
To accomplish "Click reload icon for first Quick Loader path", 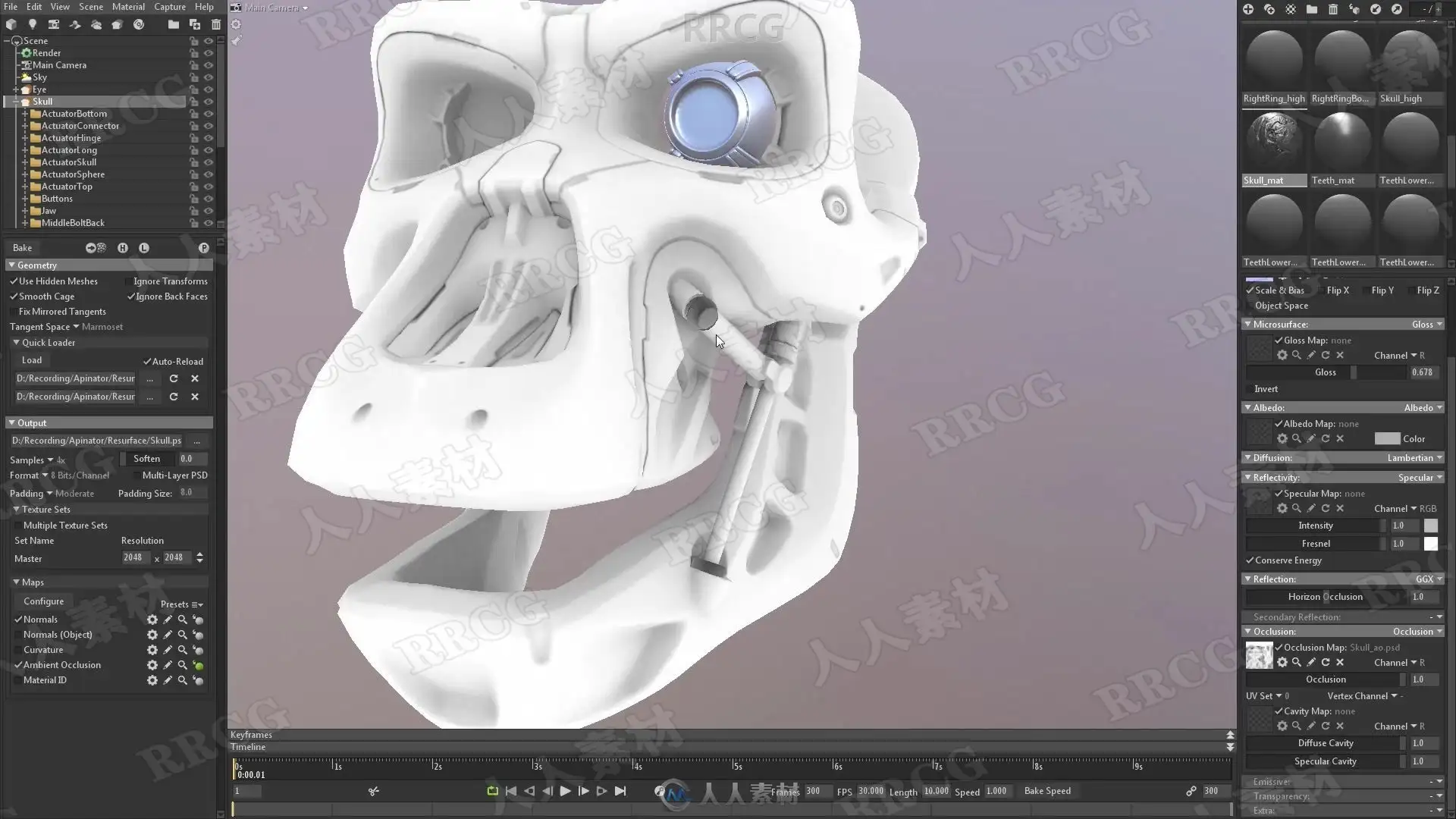I will 174,378.
